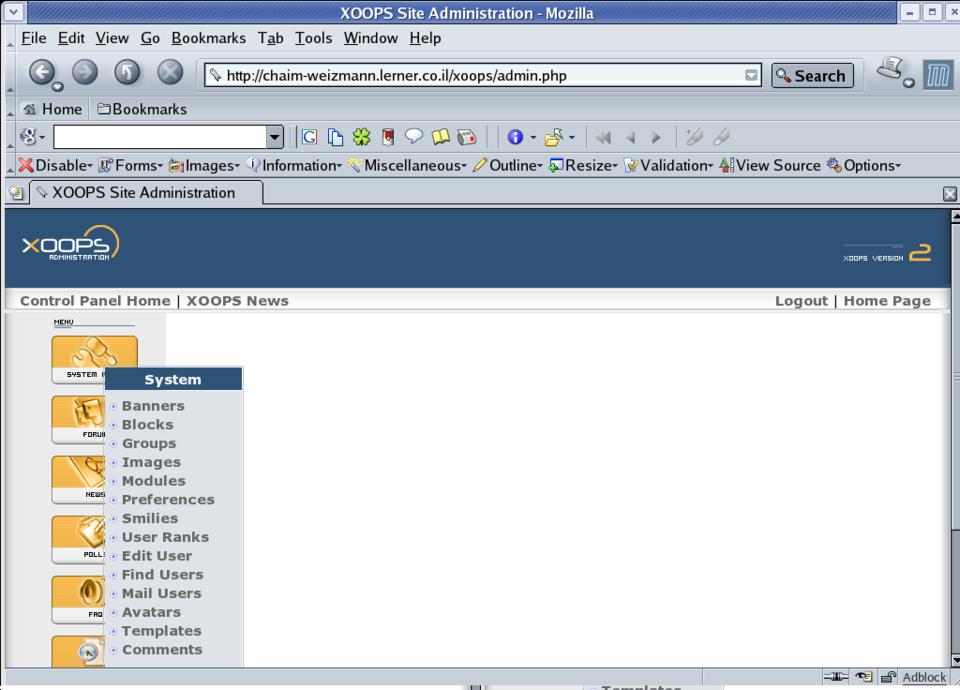Screen dimensions: 960x690
Task: Click the speech bubble icon in toolbar
Action: (x=414, y=136)
